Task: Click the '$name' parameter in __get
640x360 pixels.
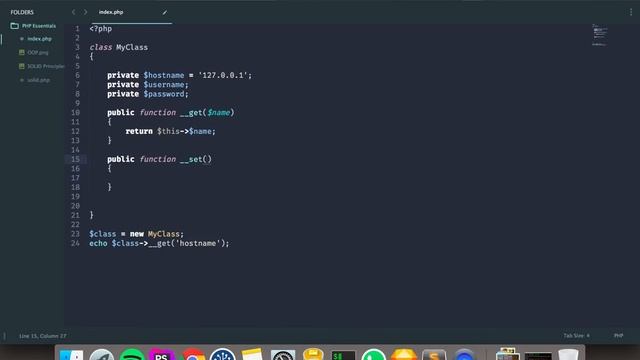Action: coord(218,113)
